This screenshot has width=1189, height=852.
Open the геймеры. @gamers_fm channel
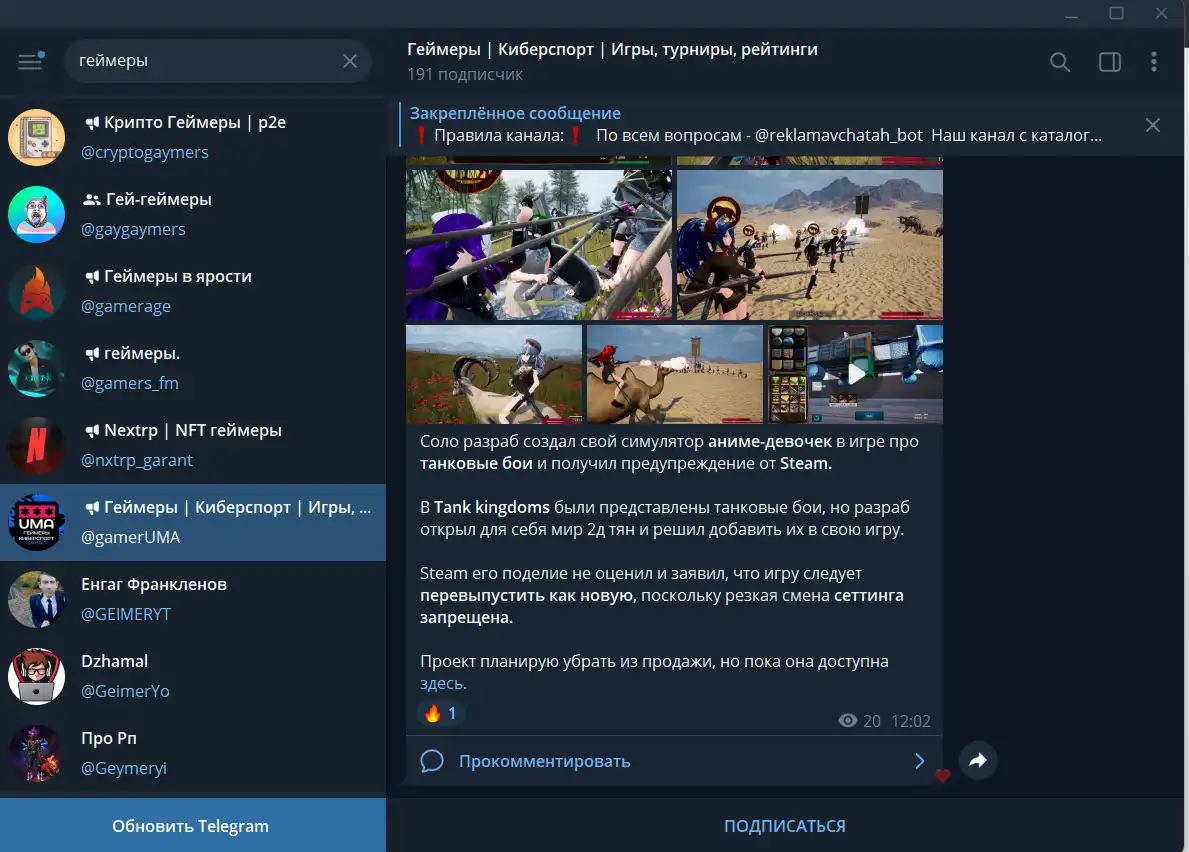click(x=193, y=368)
